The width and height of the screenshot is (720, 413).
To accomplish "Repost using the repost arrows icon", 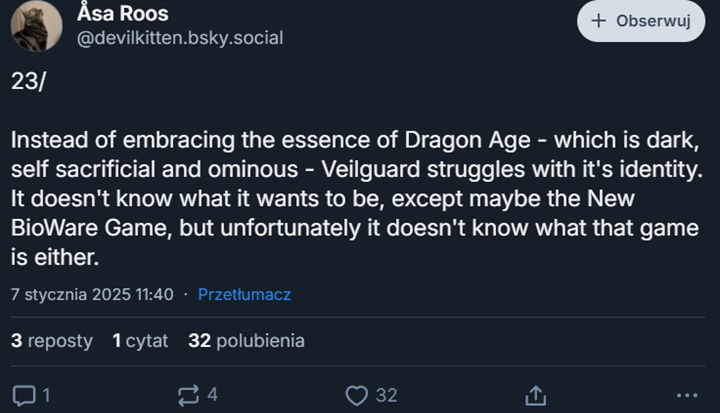I will 185,395.
